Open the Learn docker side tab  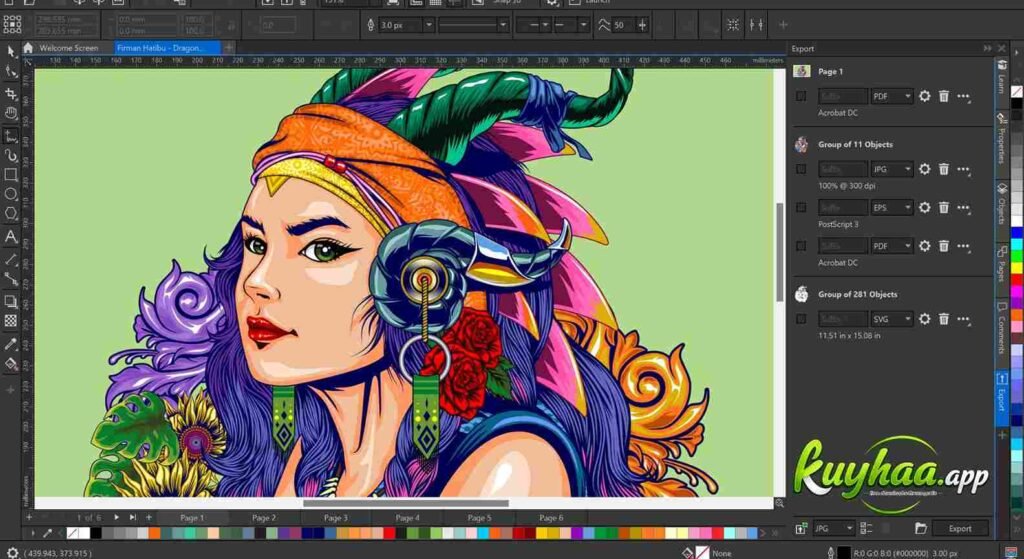click(x=1001, y=77)
